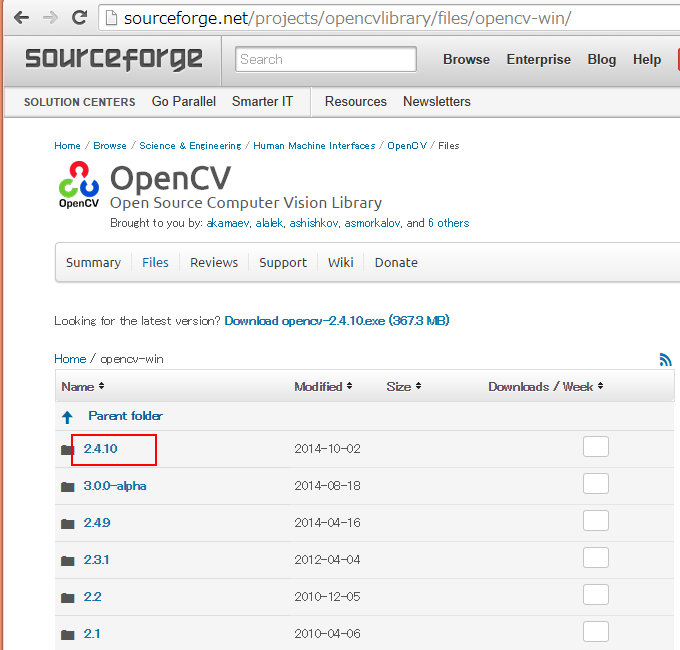
Task: Click Home in top breadcrumb
Action: point(67,146)
